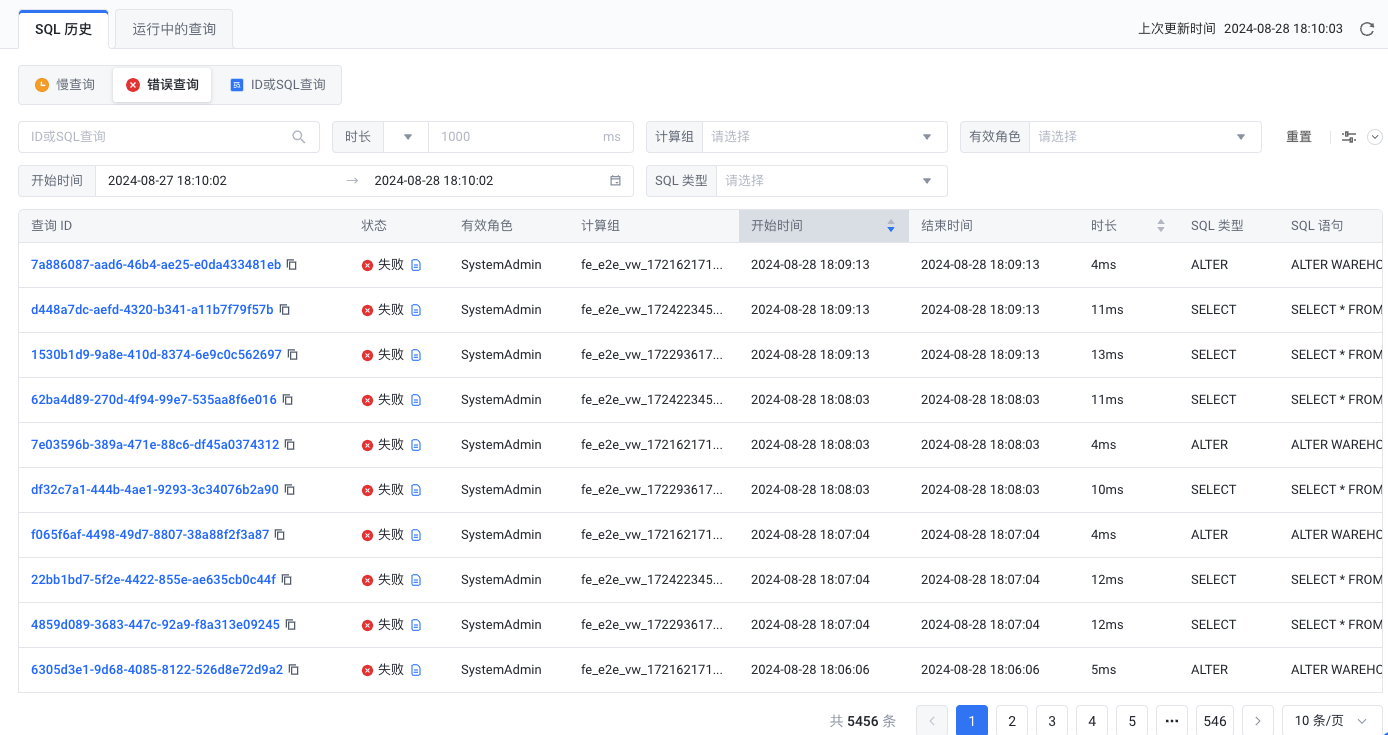Open query 62ba4d89-270d-4f94-99e7-535aa8f6e016
Screen dimensions: 1388x735
pyautogui.click(x=154, y=400)
